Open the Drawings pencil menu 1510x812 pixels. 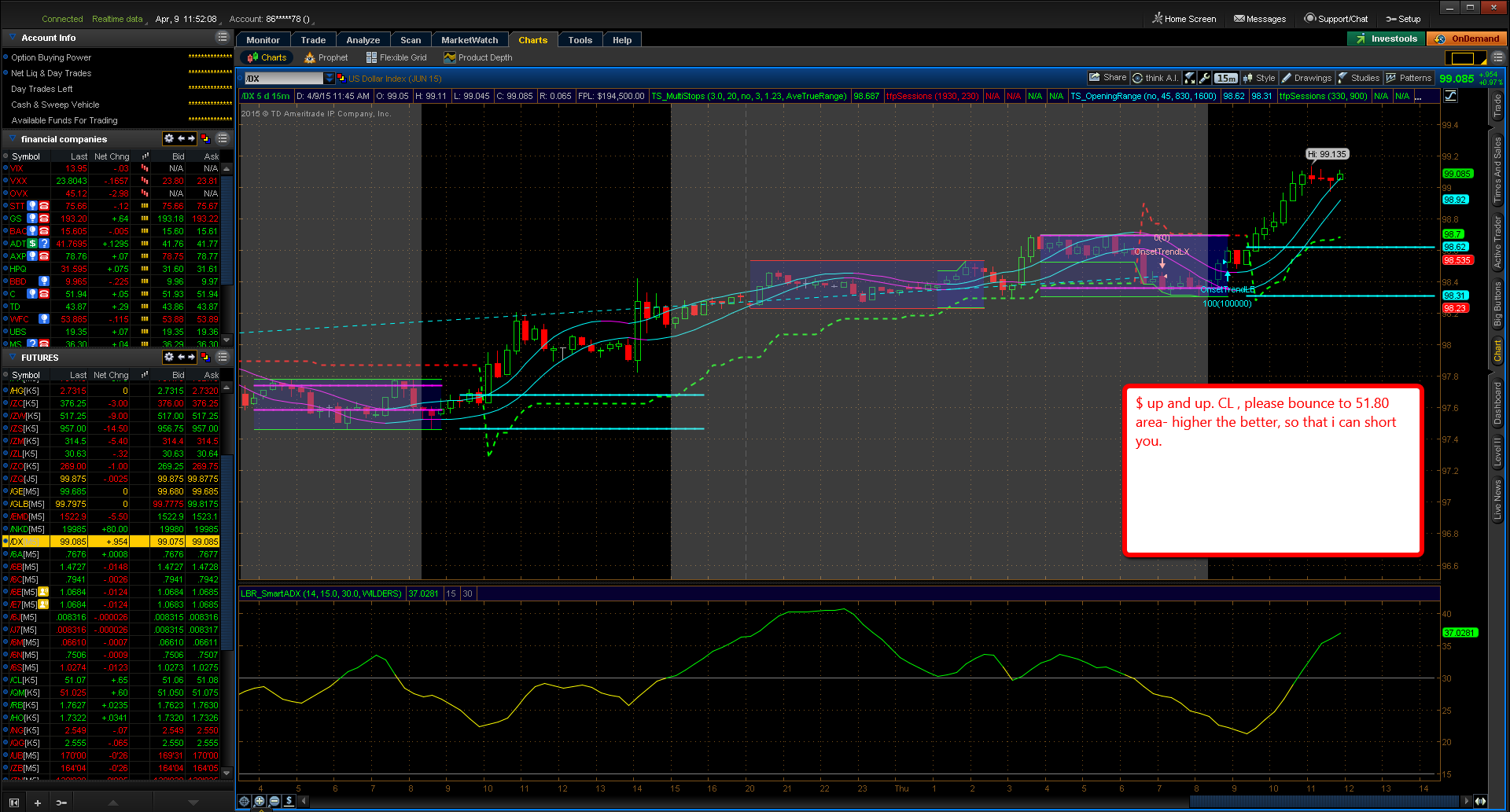click(x=1306, y=78)
